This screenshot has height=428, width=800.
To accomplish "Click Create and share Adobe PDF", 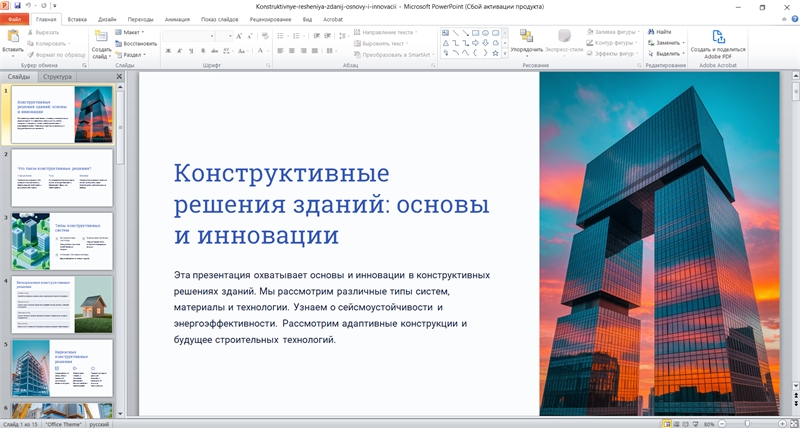I will tap(718, 44).
